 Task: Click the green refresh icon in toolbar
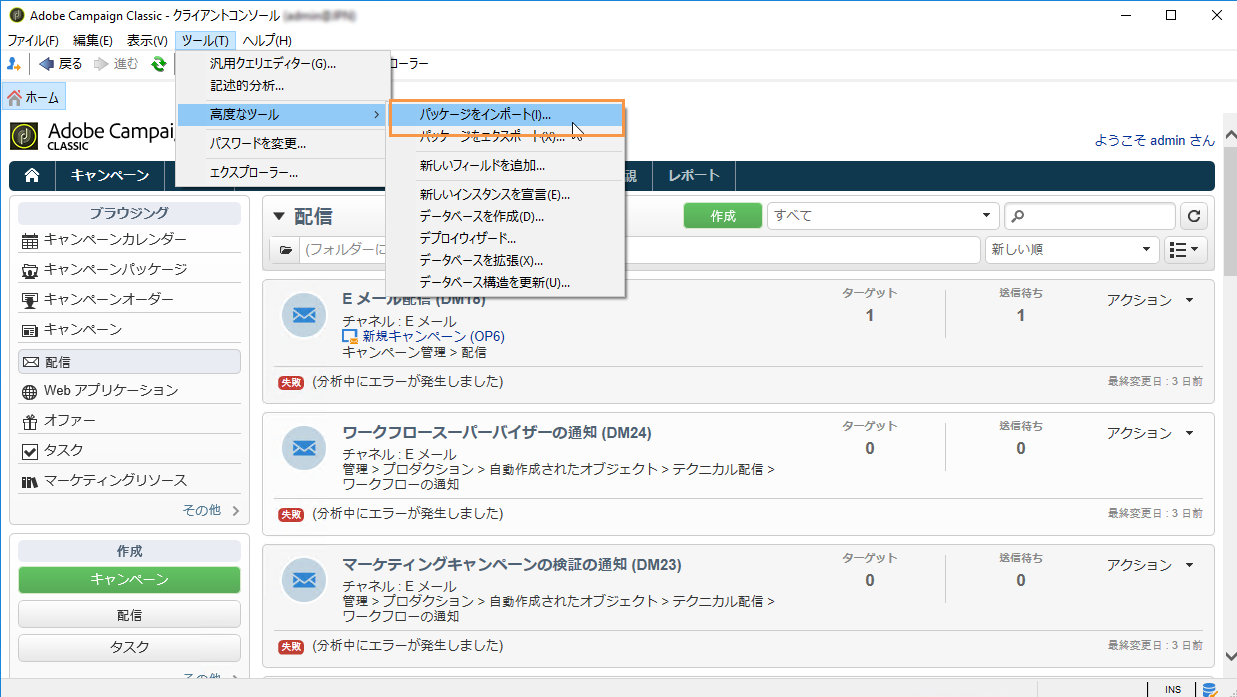(158, 64)
